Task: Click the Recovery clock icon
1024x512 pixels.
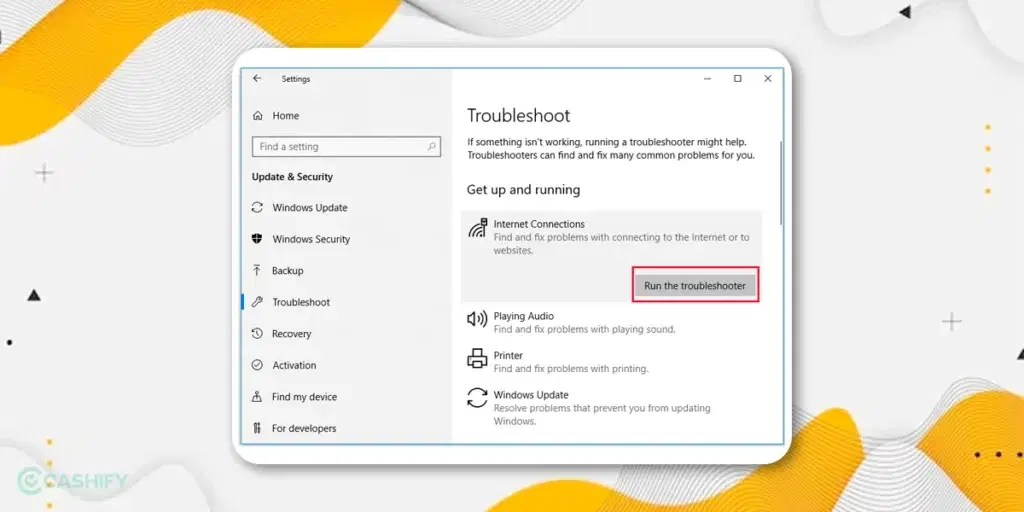Action: click(257, 334)
